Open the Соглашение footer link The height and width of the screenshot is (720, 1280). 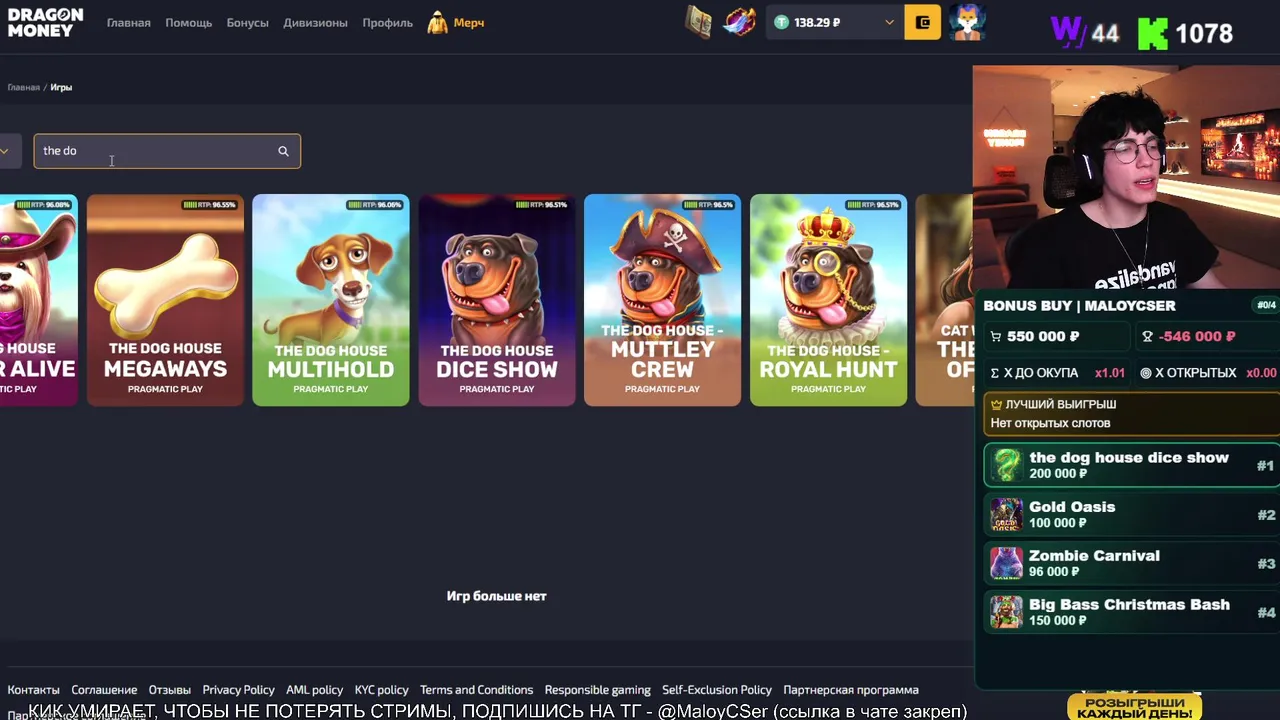[x=104, y=690]
